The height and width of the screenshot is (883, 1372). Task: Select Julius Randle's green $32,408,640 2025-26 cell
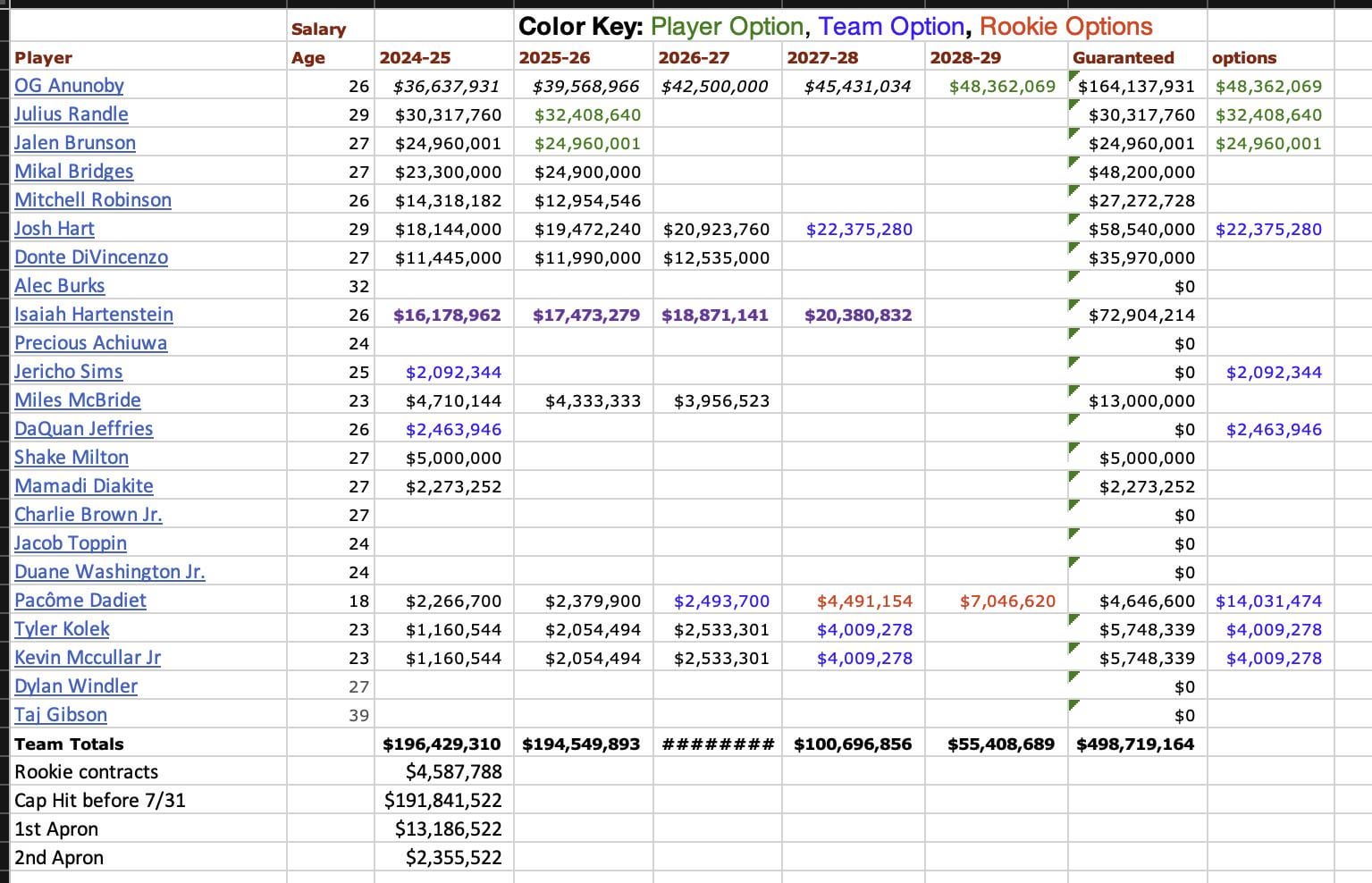[x=587, y=114]
